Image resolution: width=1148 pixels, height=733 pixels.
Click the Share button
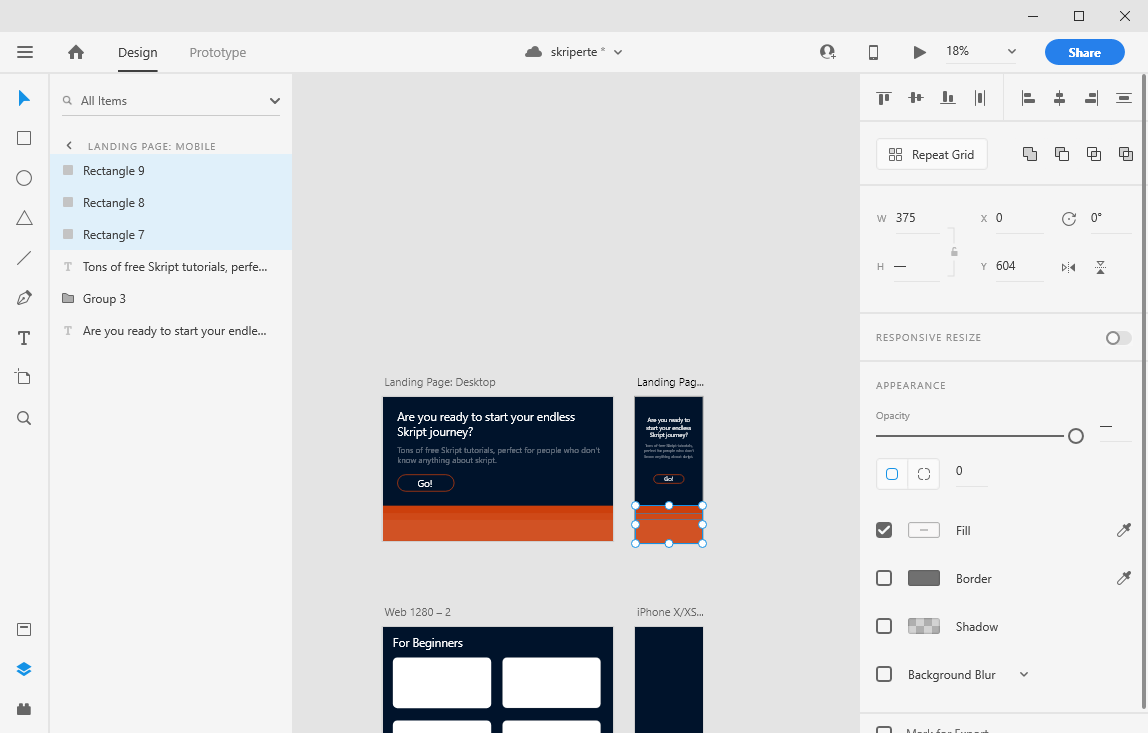(x=1084, y=52)
